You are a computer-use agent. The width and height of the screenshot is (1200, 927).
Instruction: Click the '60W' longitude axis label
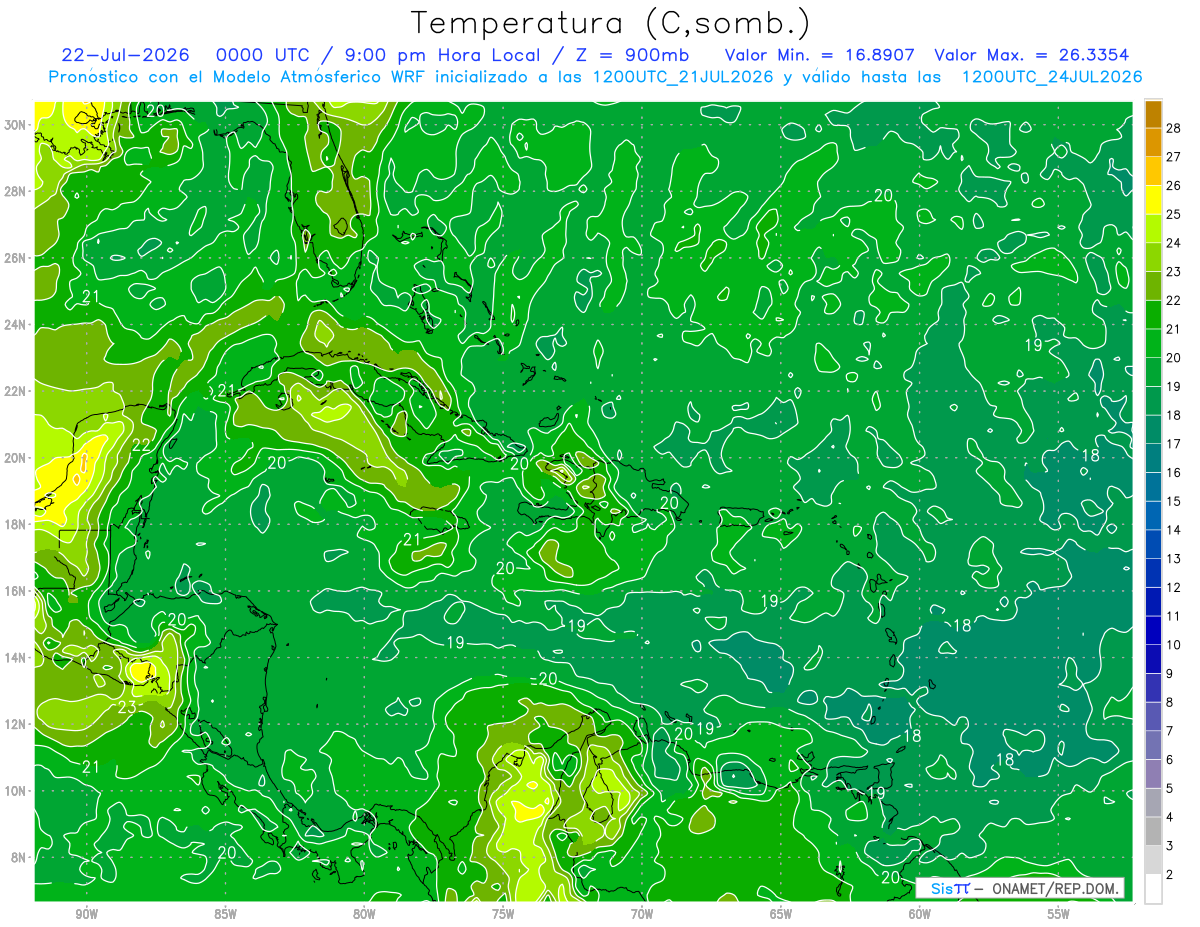(920, 914)
